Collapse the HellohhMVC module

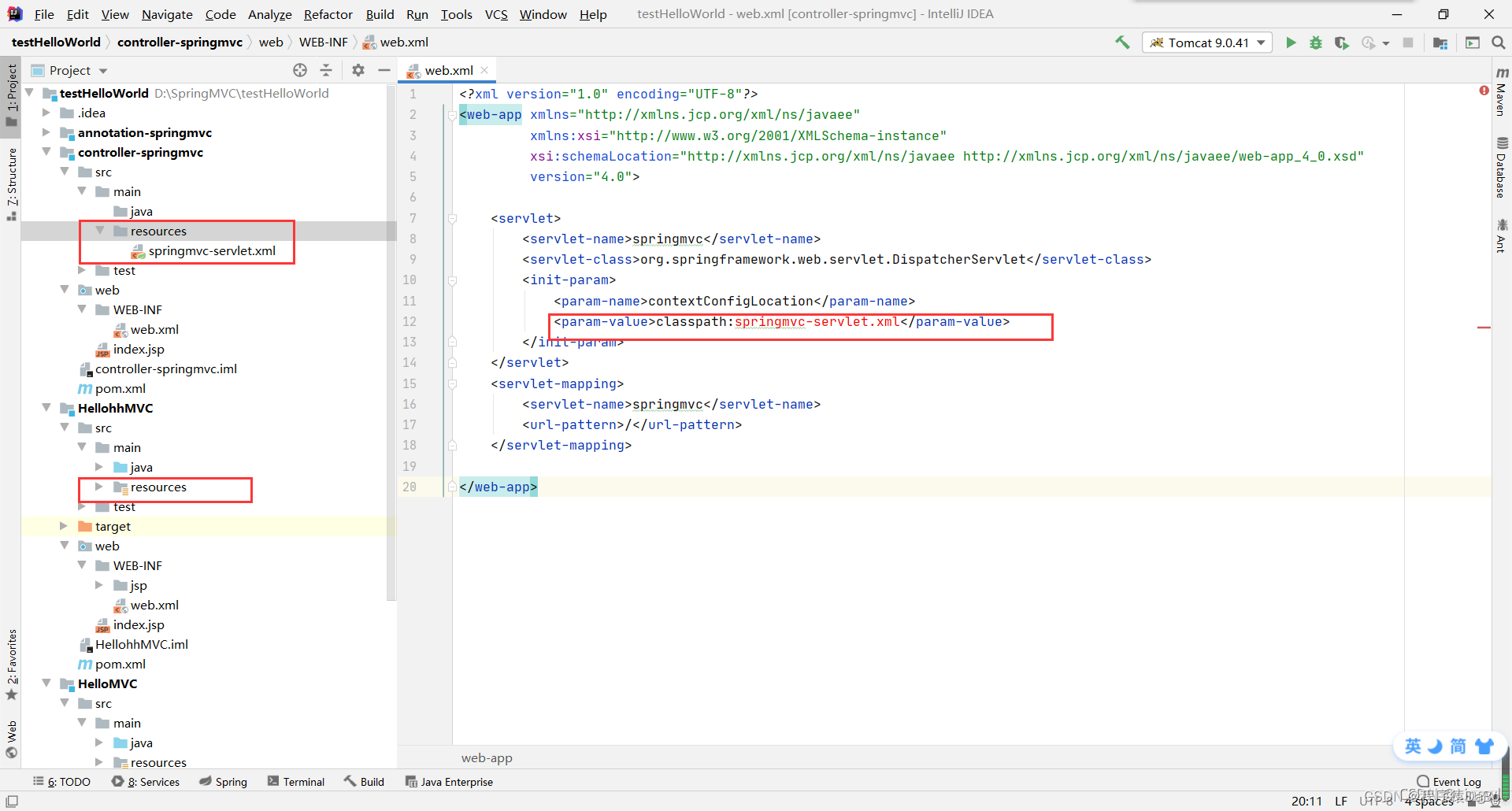click(x=46, y=408)
